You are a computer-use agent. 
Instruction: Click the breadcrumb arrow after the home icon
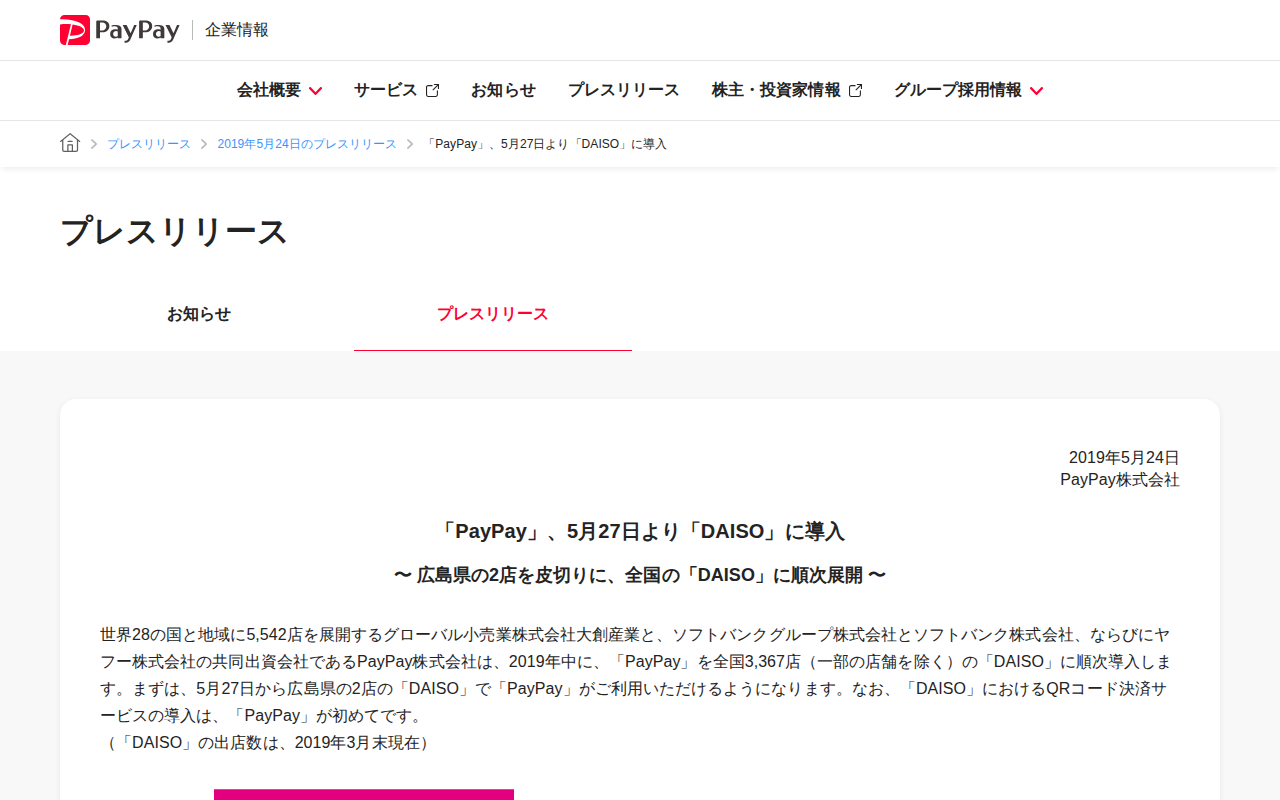(x=94, y=144)
